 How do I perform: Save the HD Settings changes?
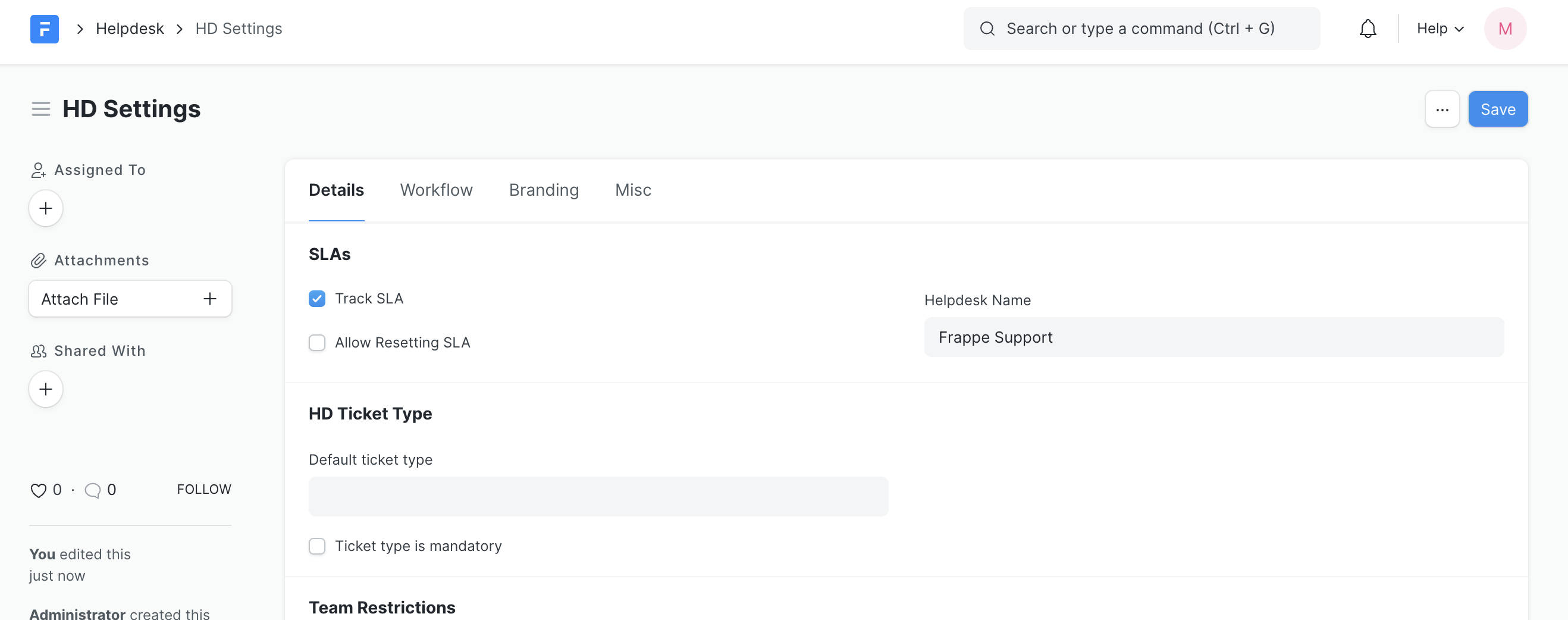click(x=1498, y=109)
